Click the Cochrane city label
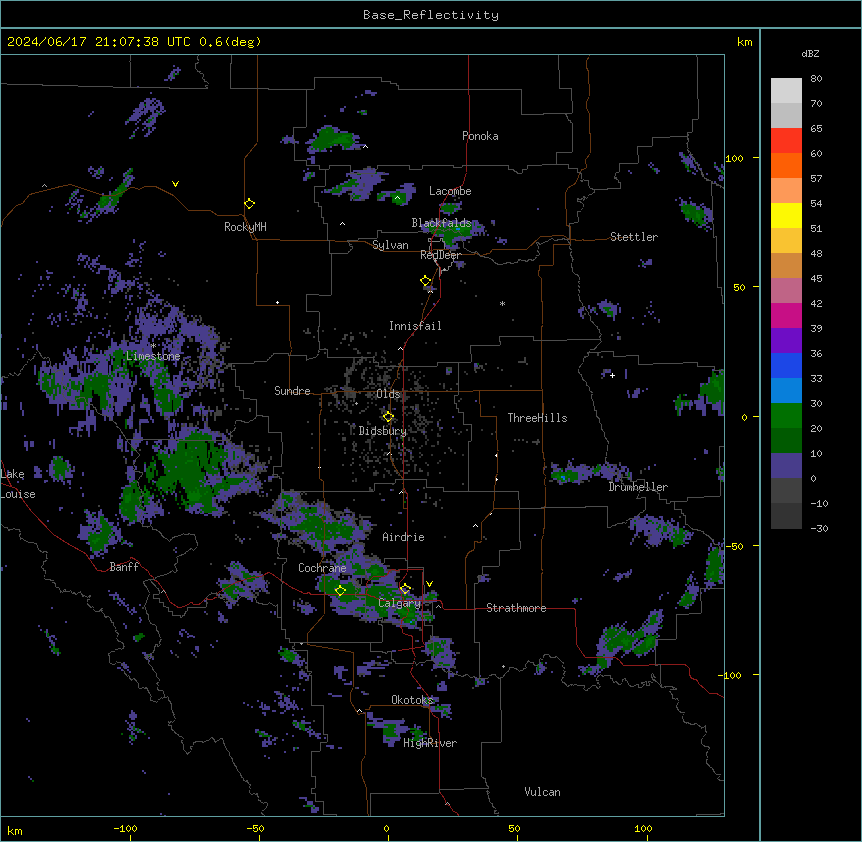 322,568
